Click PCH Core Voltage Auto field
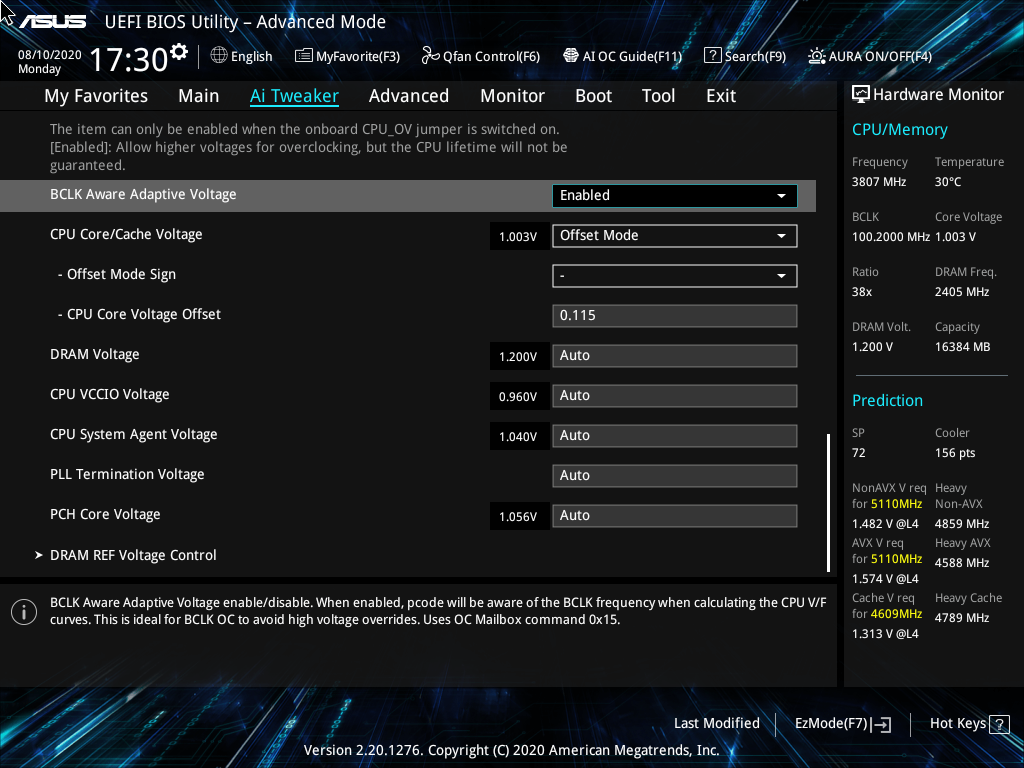 click(675, 516)
